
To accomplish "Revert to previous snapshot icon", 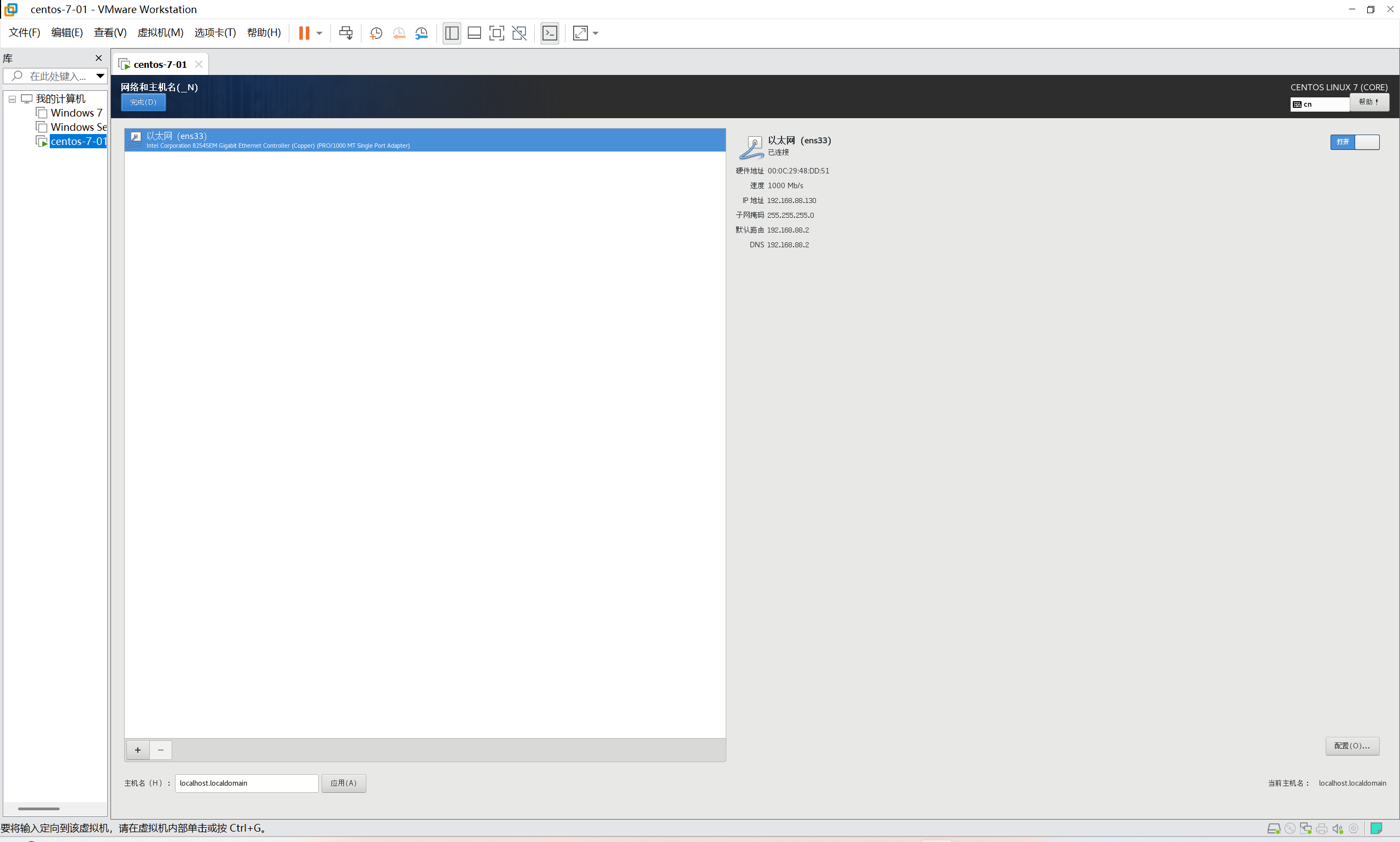I will [x=399, y=33].
